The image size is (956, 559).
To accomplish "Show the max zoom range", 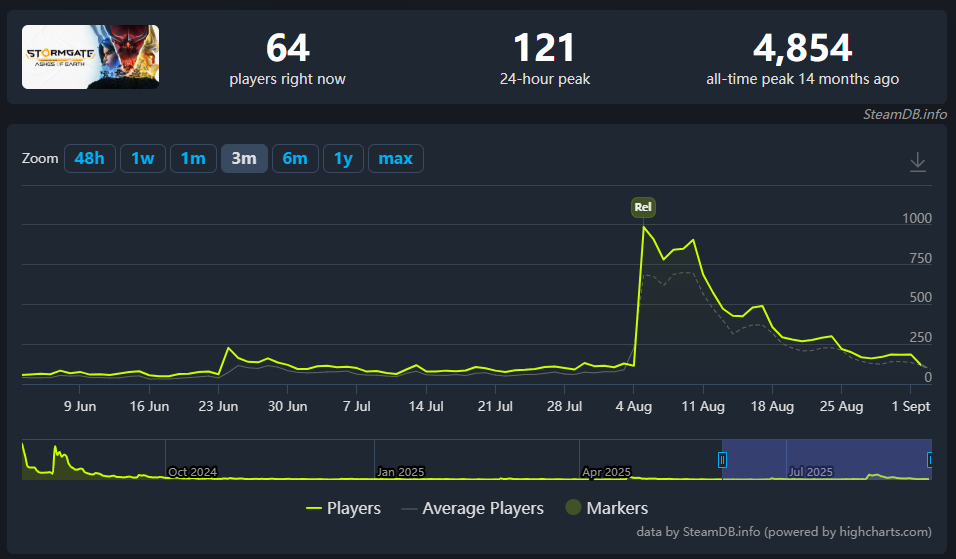I will (x=396, y=158).
